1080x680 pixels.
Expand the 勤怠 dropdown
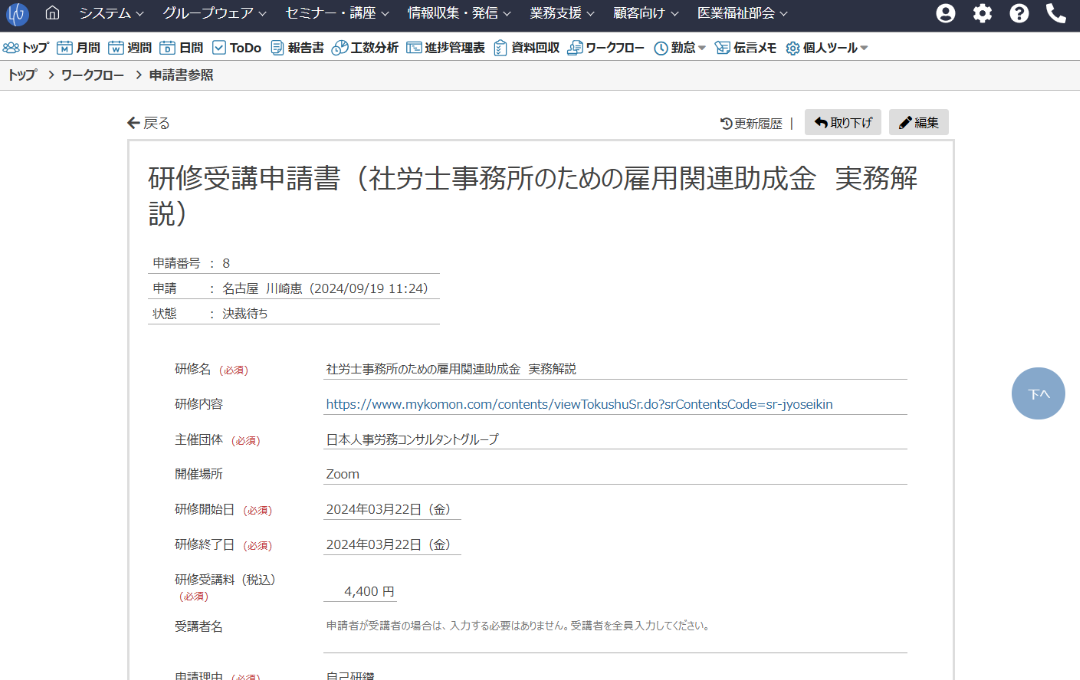click(x=680, y=48)
